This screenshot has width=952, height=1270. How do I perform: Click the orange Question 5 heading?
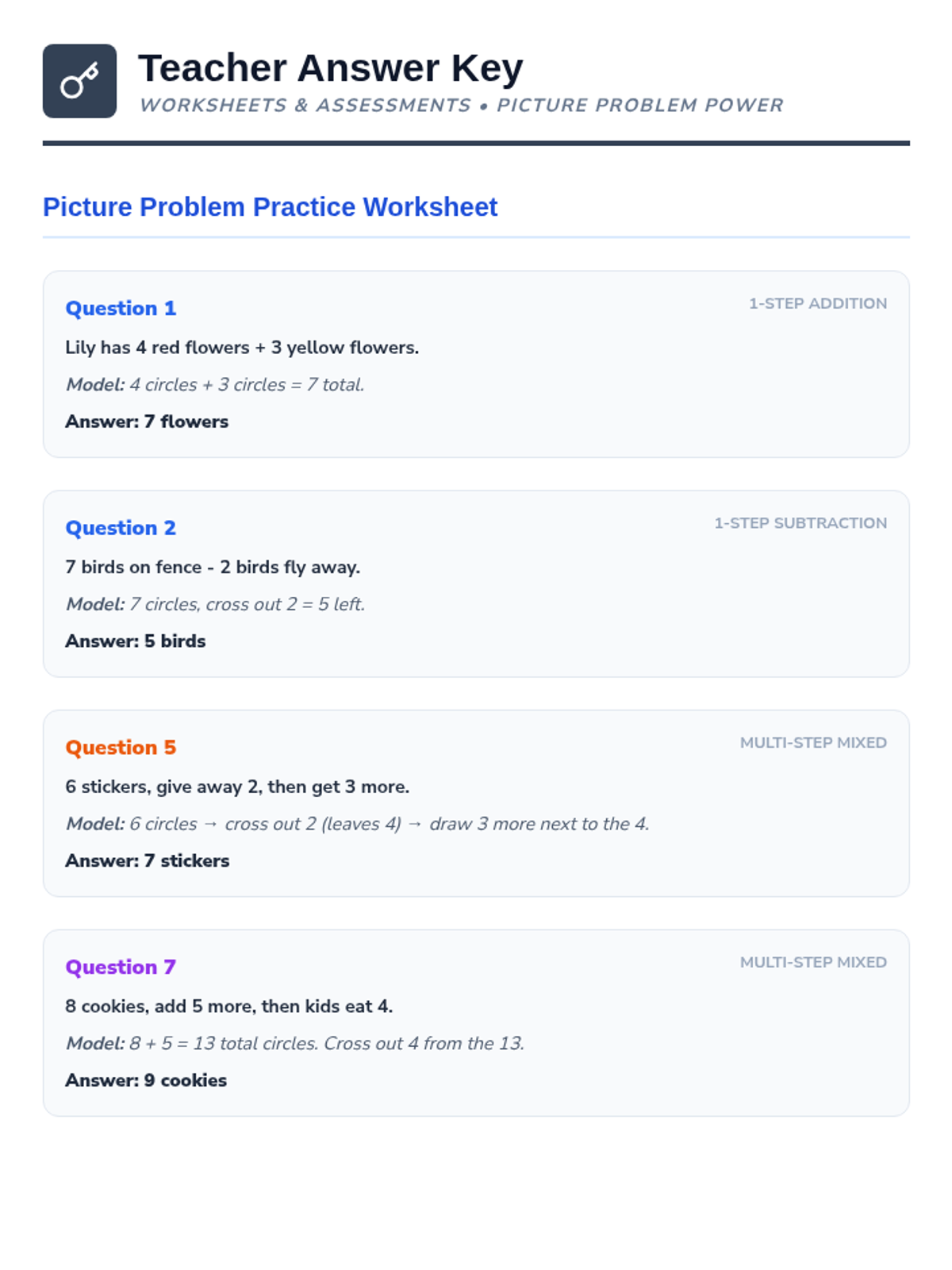[x=121, y=748]
